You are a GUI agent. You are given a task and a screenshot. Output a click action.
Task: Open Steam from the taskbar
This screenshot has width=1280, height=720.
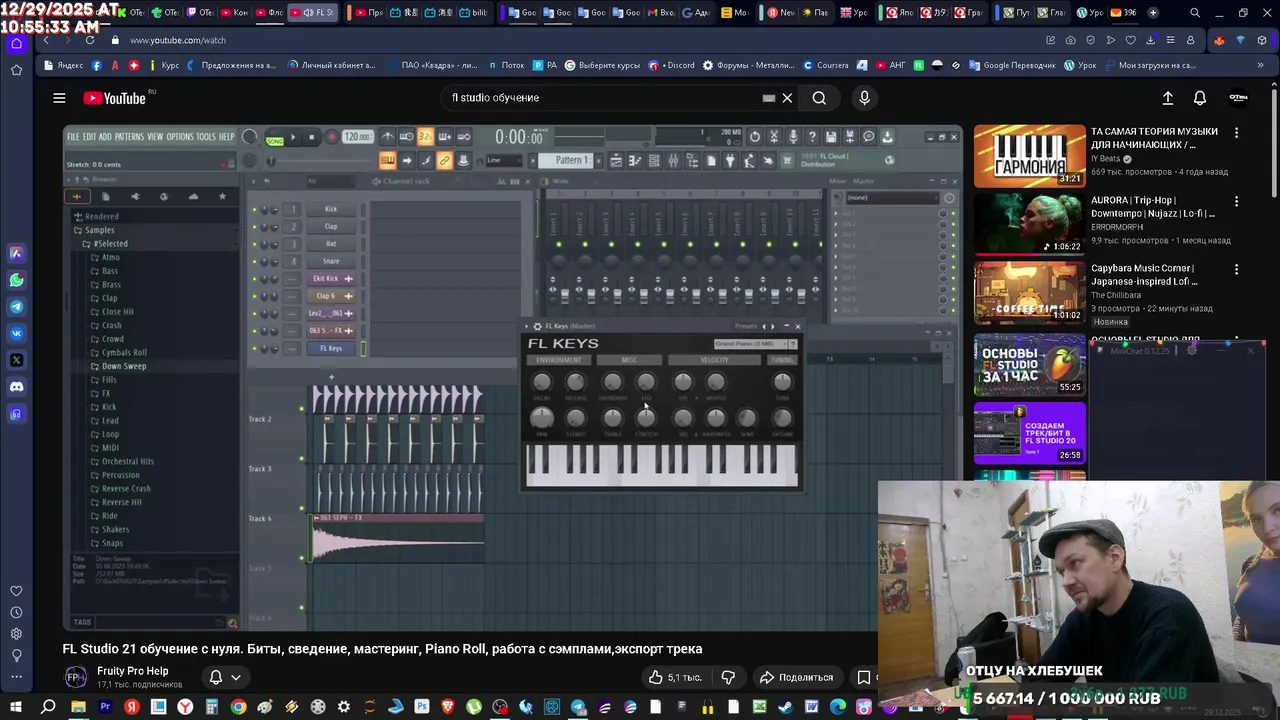point(785,707)
